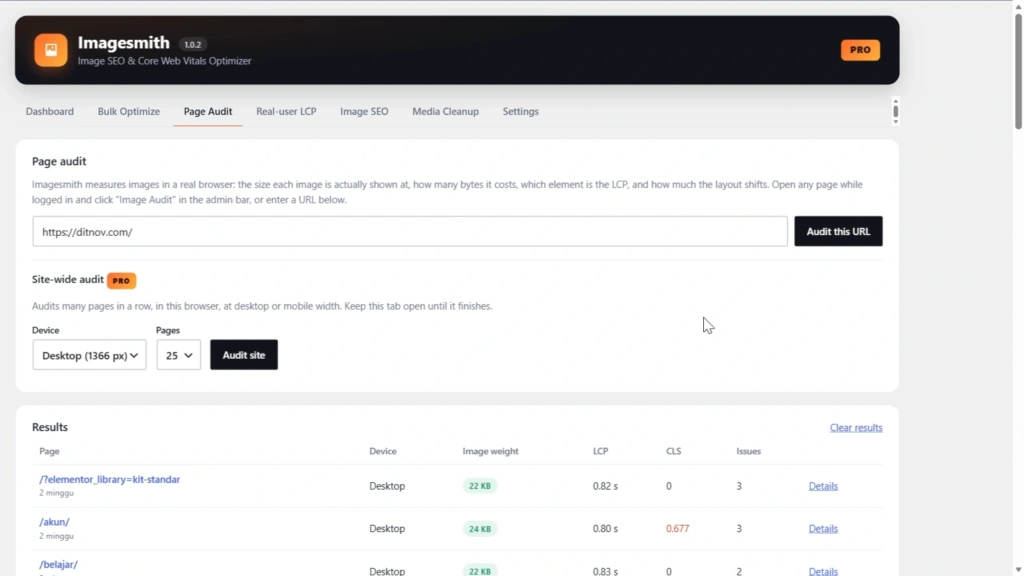Click the Issues column header

(748, 451)
